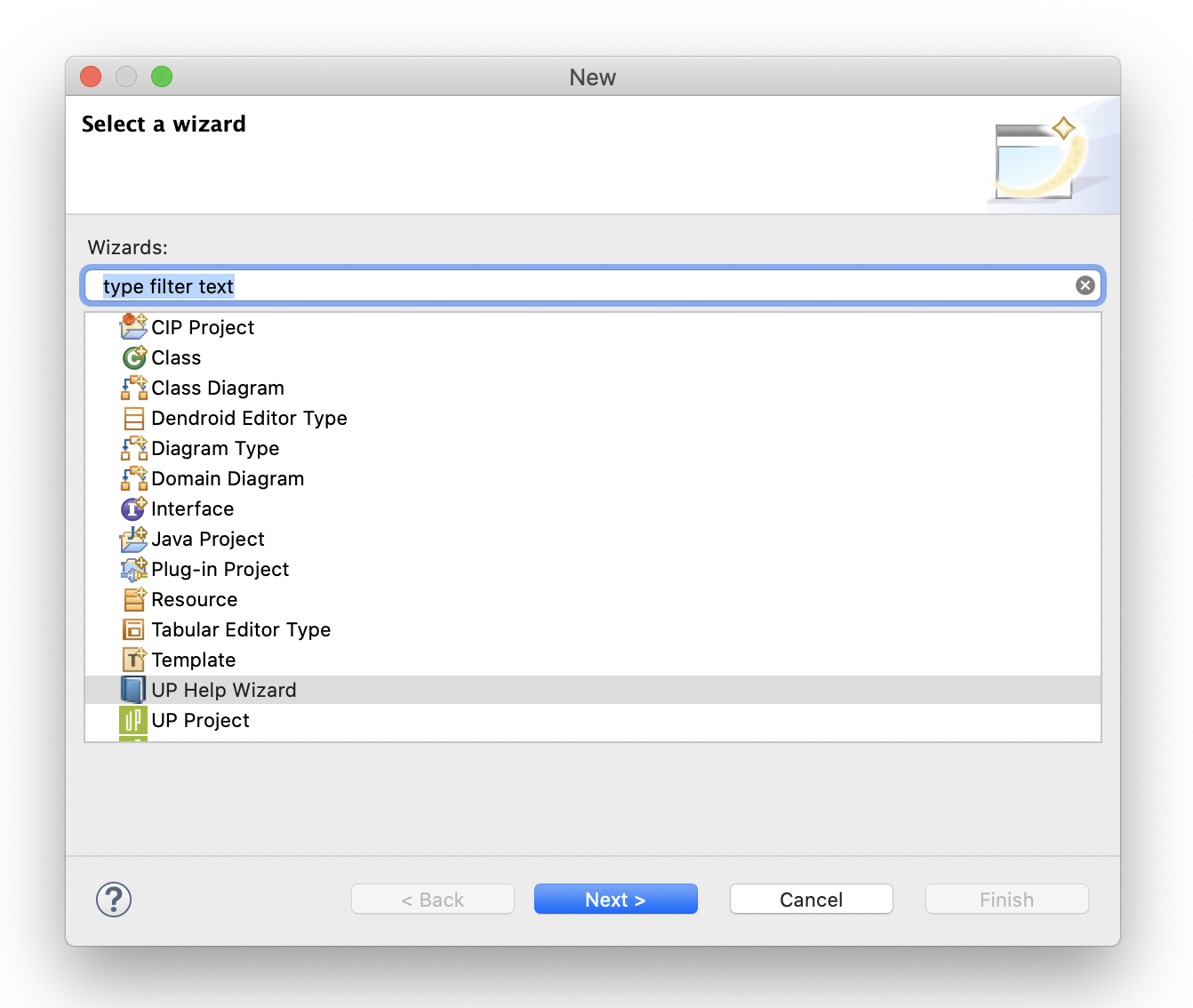The height and width of the screenshot is (1008, 1193).
Task: Click the Class Diagram icon
Action: [x=133, y=388]
